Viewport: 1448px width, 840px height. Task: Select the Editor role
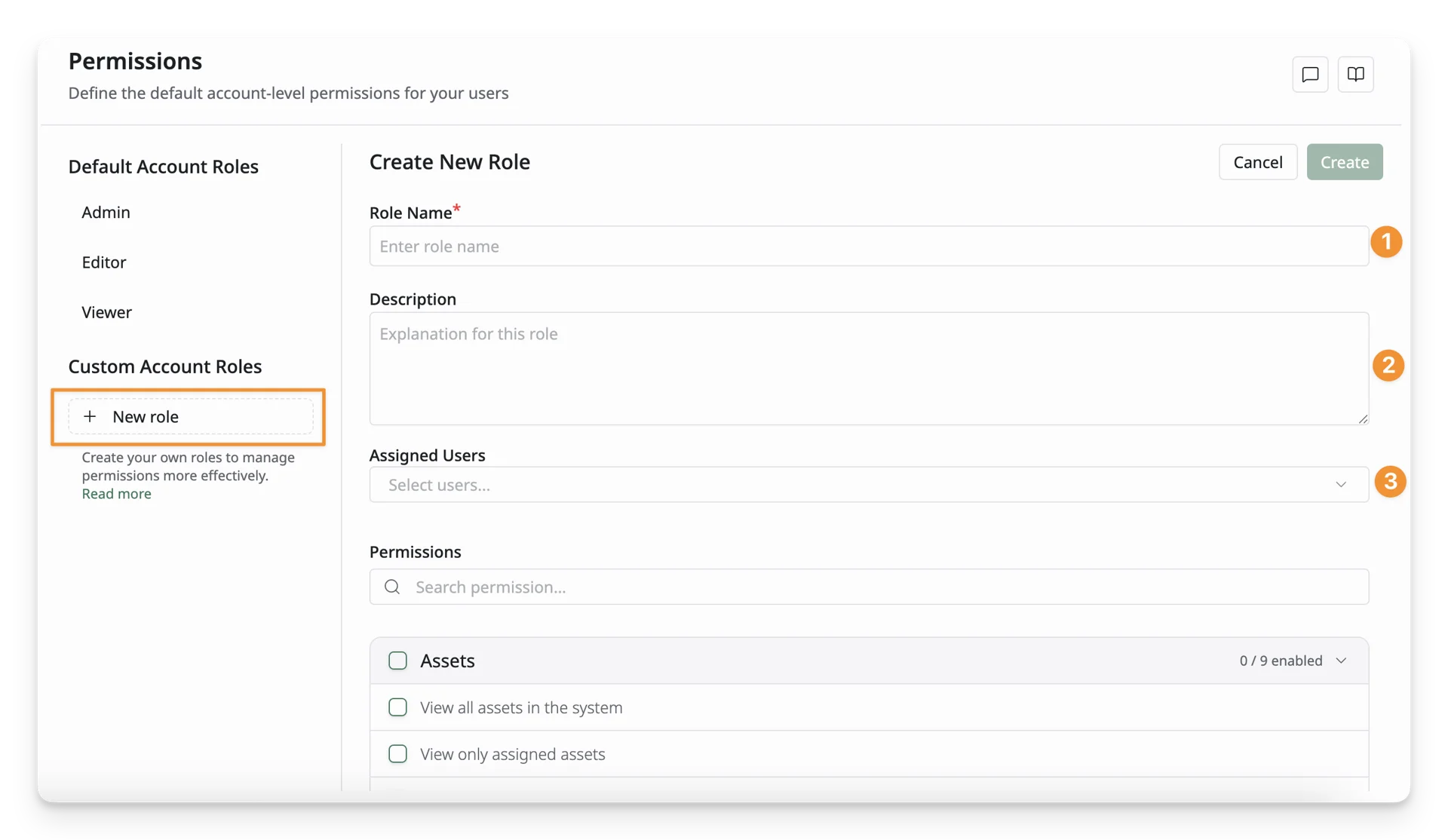(x=104, y=262)
